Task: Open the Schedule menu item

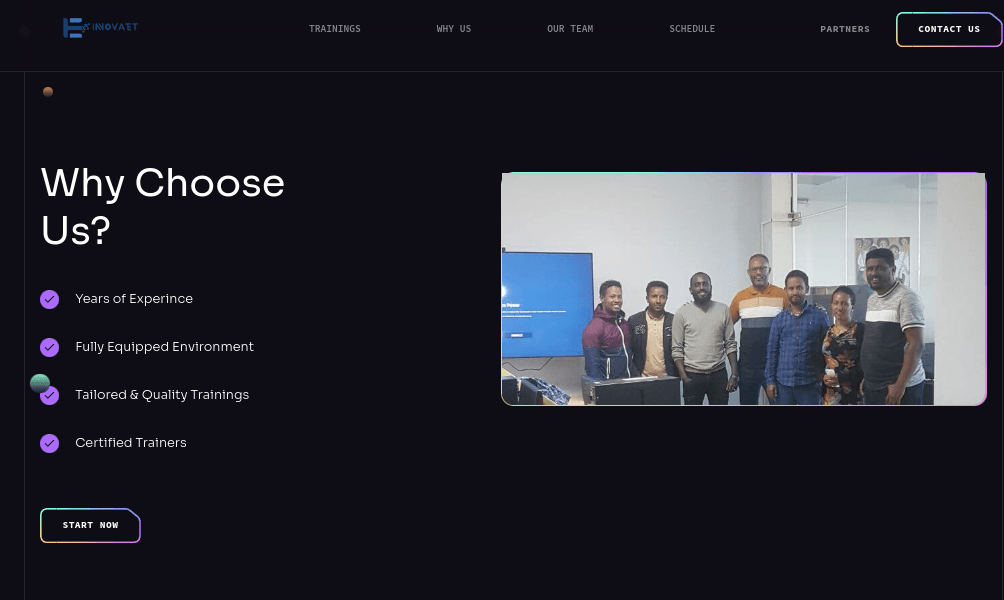Action: click(x=692, y=29)
